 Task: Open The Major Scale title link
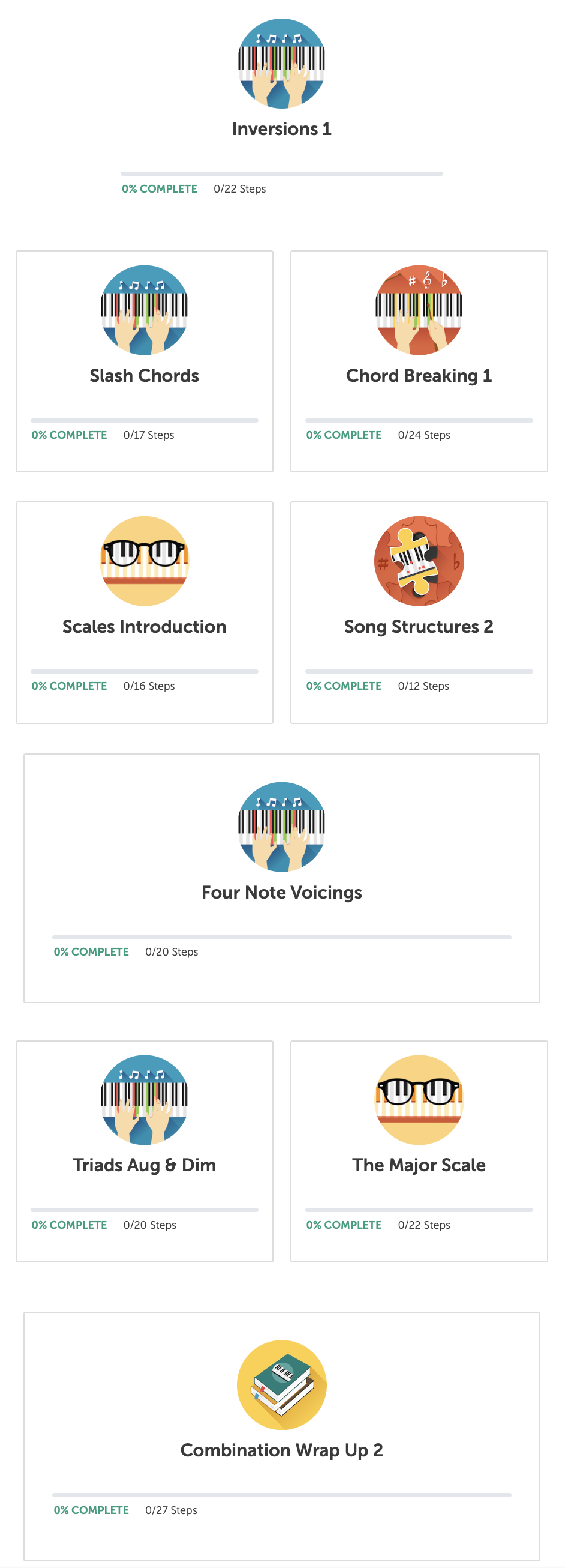coord(419,1165)
